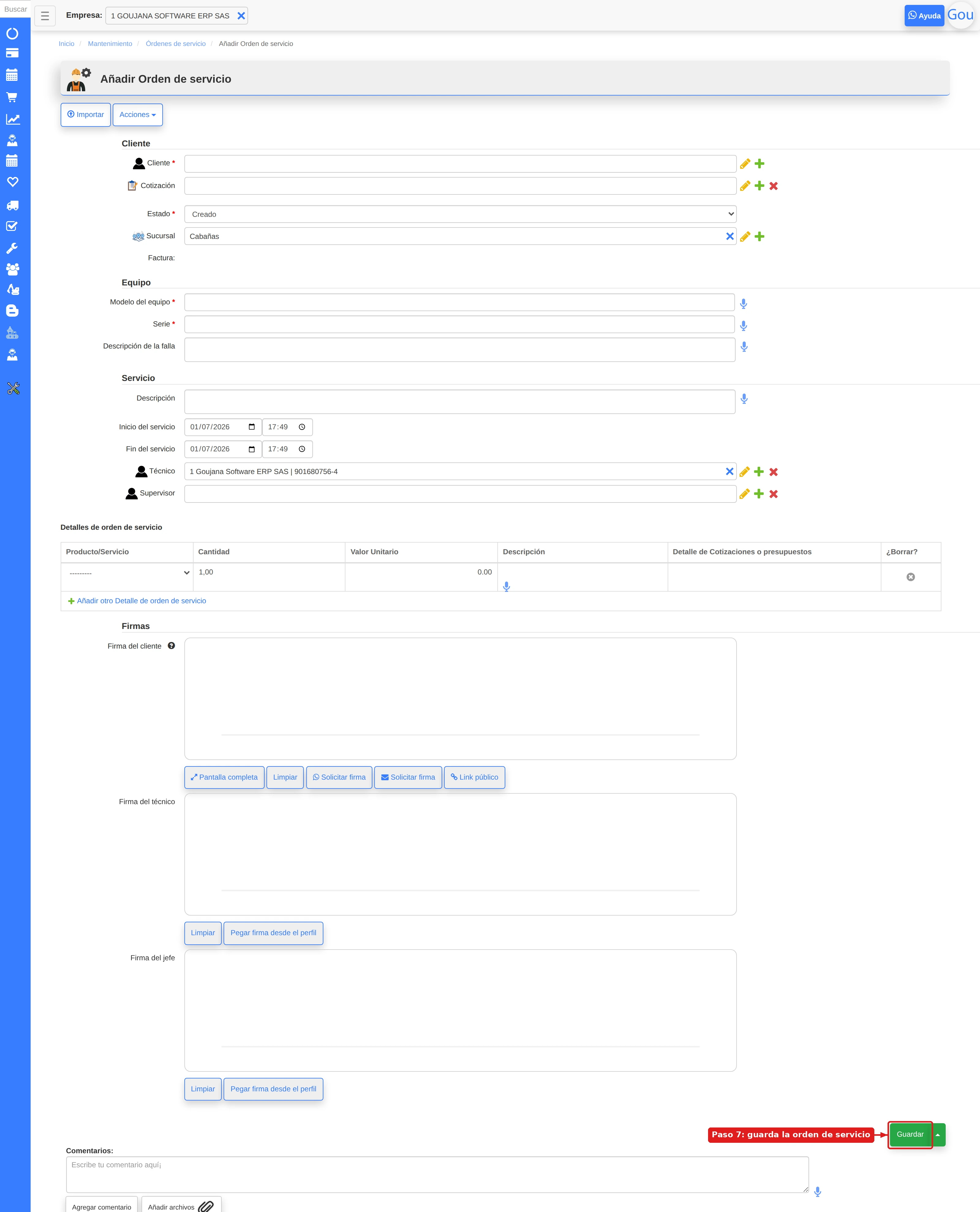Remove the Supervisor with the red X

pos(773,494)
